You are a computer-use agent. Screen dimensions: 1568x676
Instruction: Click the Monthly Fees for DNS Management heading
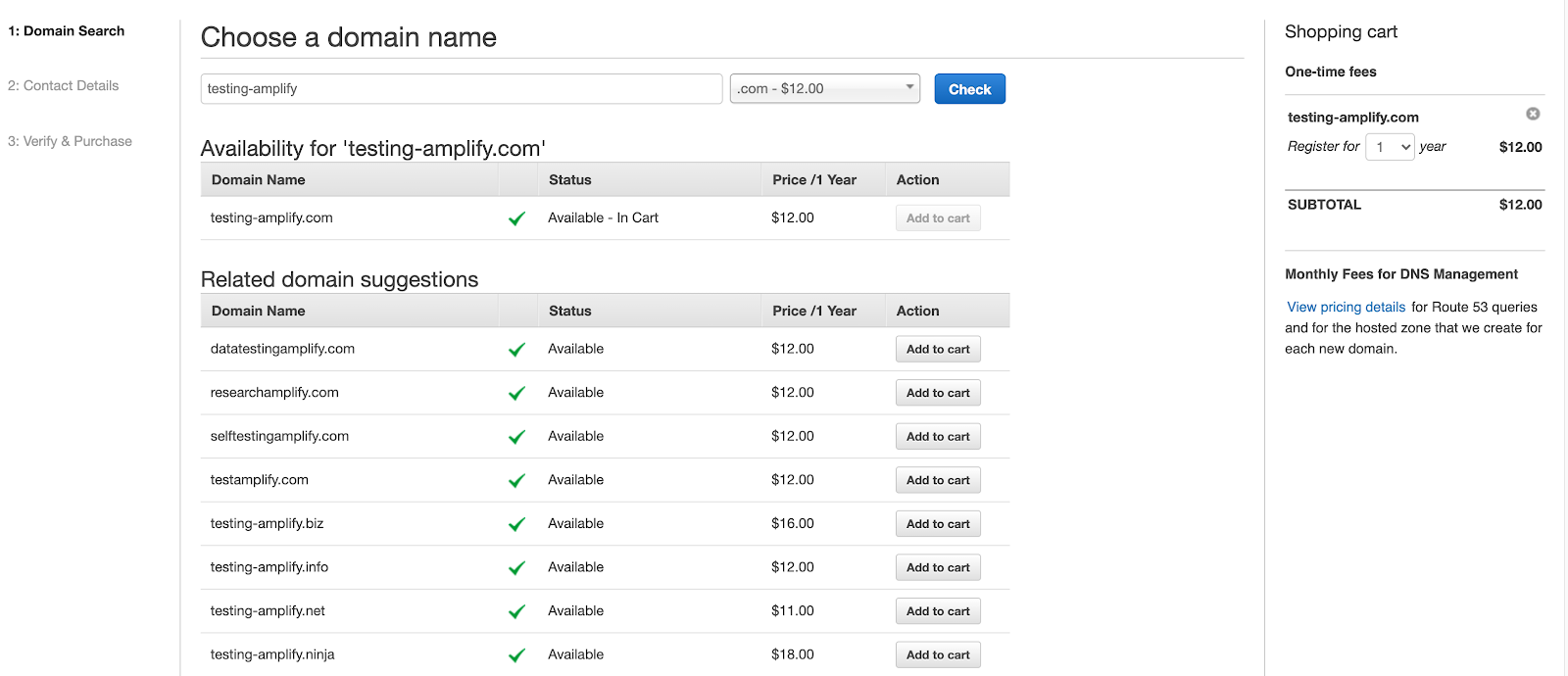tap(1401, 274)
